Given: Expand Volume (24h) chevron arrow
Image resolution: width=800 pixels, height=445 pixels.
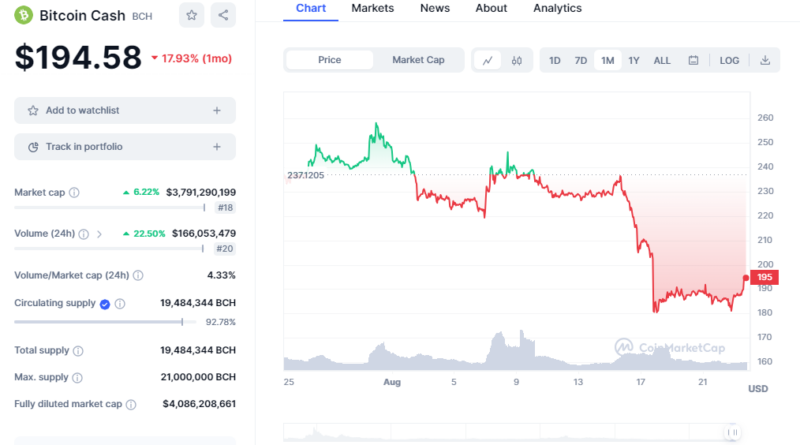Looking at the screenshot, I should point(98,234).
